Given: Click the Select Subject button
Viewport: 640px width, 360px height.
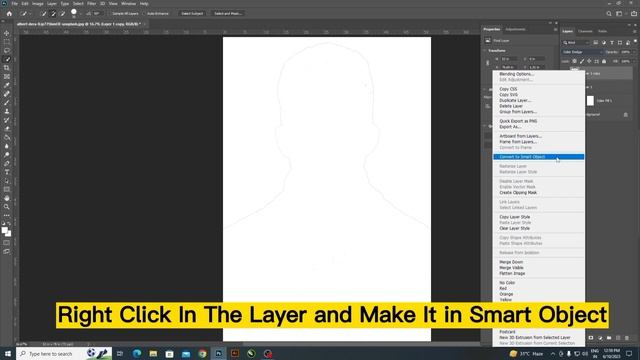Looking at the screenshot, I should click(192, 13).
